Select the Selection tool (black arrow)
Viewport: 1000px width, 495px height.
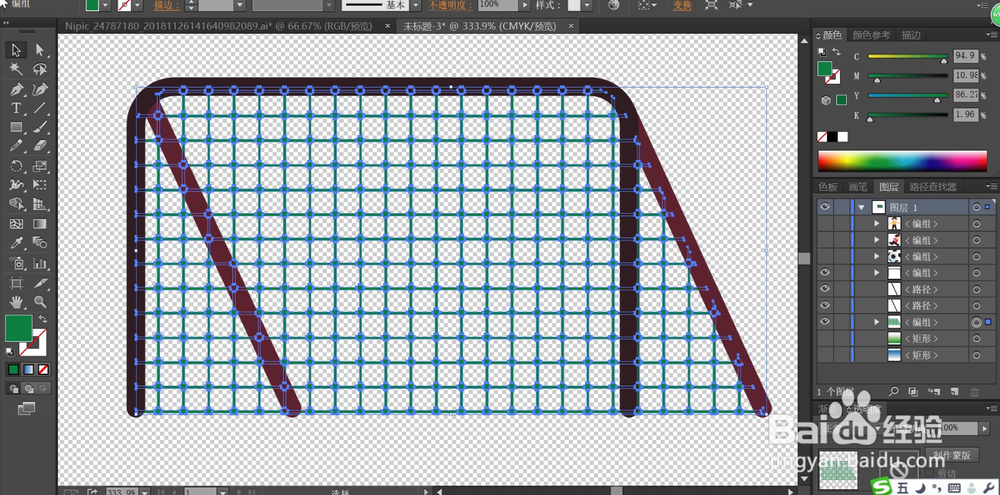point(17,50)
